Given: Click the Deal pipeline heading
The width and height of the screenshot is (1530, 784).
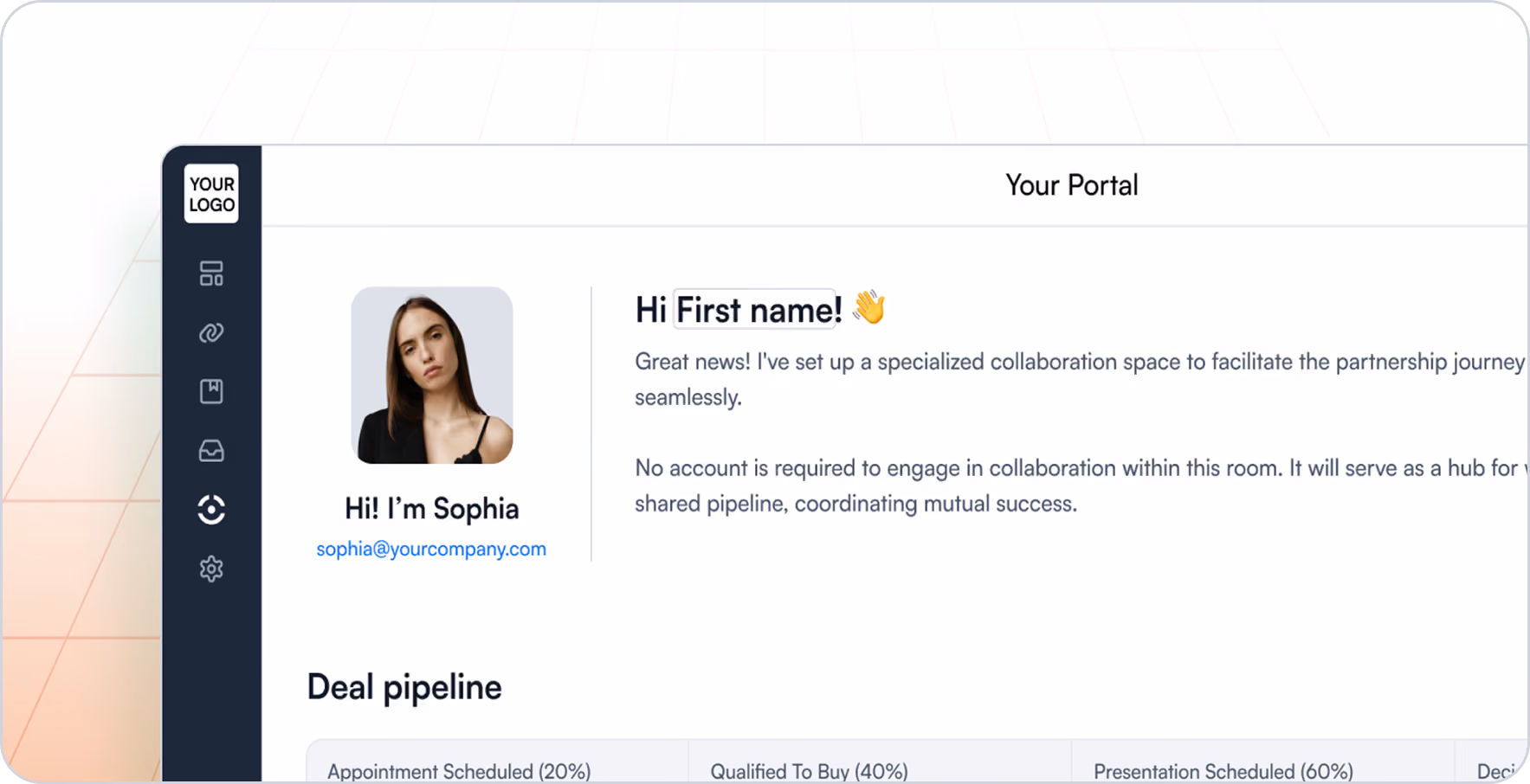Looking at the screenshot, I should coord(404,687).
